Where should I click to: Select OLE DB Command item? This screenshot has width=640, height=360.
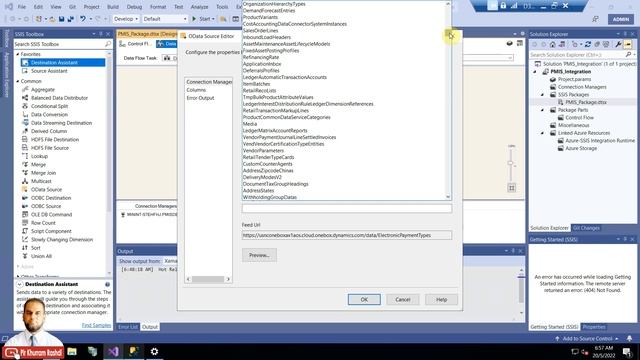[x=51, y=214]
